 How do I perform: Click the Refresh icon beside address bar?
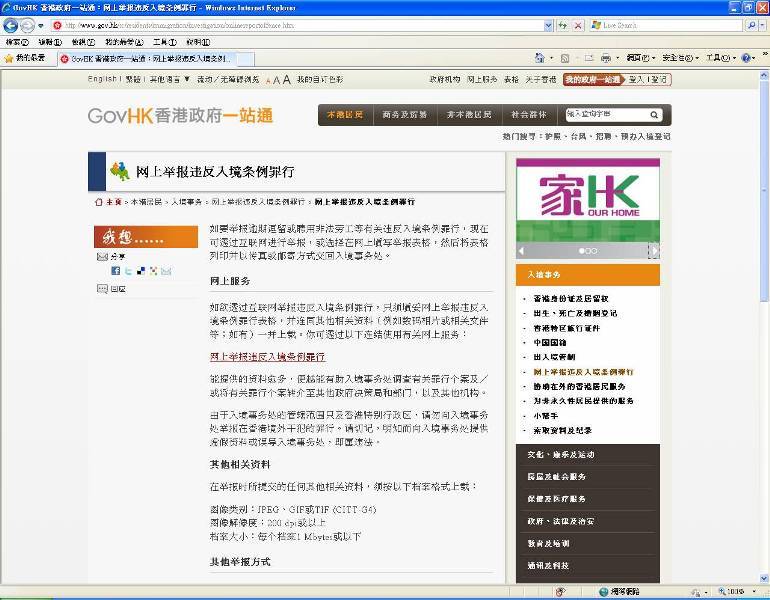point(563,25)
